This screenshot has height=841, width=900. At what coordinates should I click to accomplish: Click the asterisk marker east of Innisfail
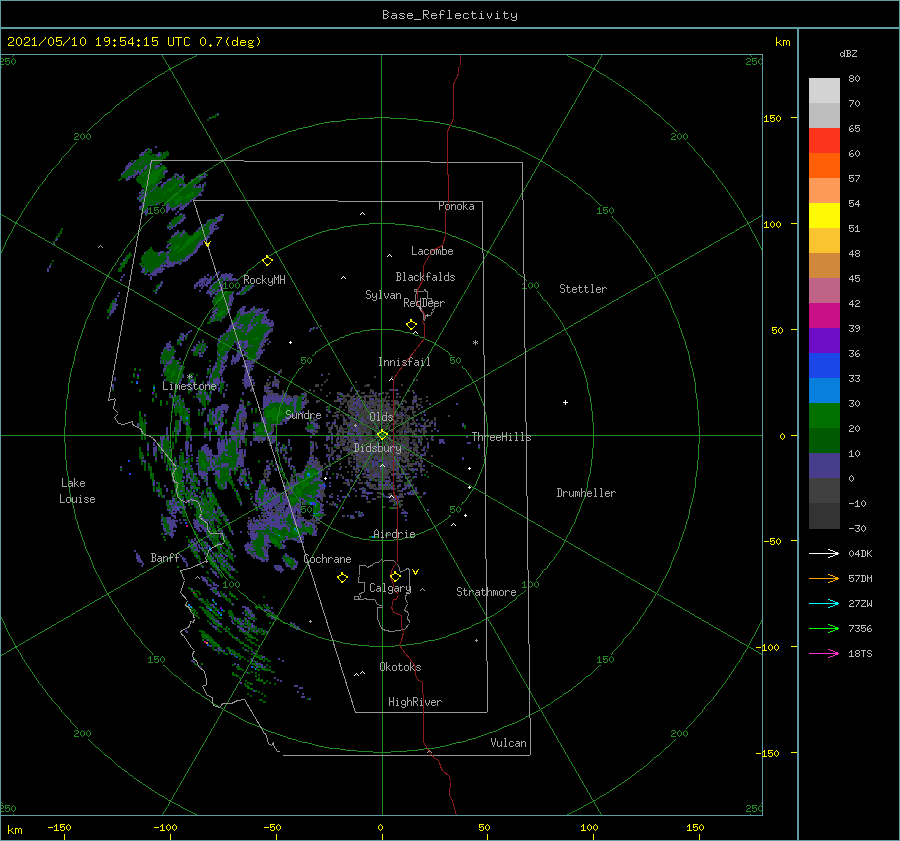[x=475, y=343]
